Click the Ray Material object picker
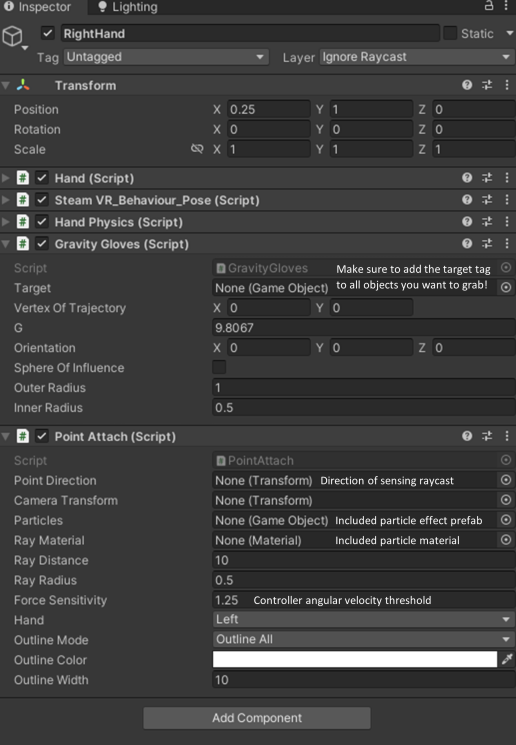The image size is (516, 745). (506, 540)
